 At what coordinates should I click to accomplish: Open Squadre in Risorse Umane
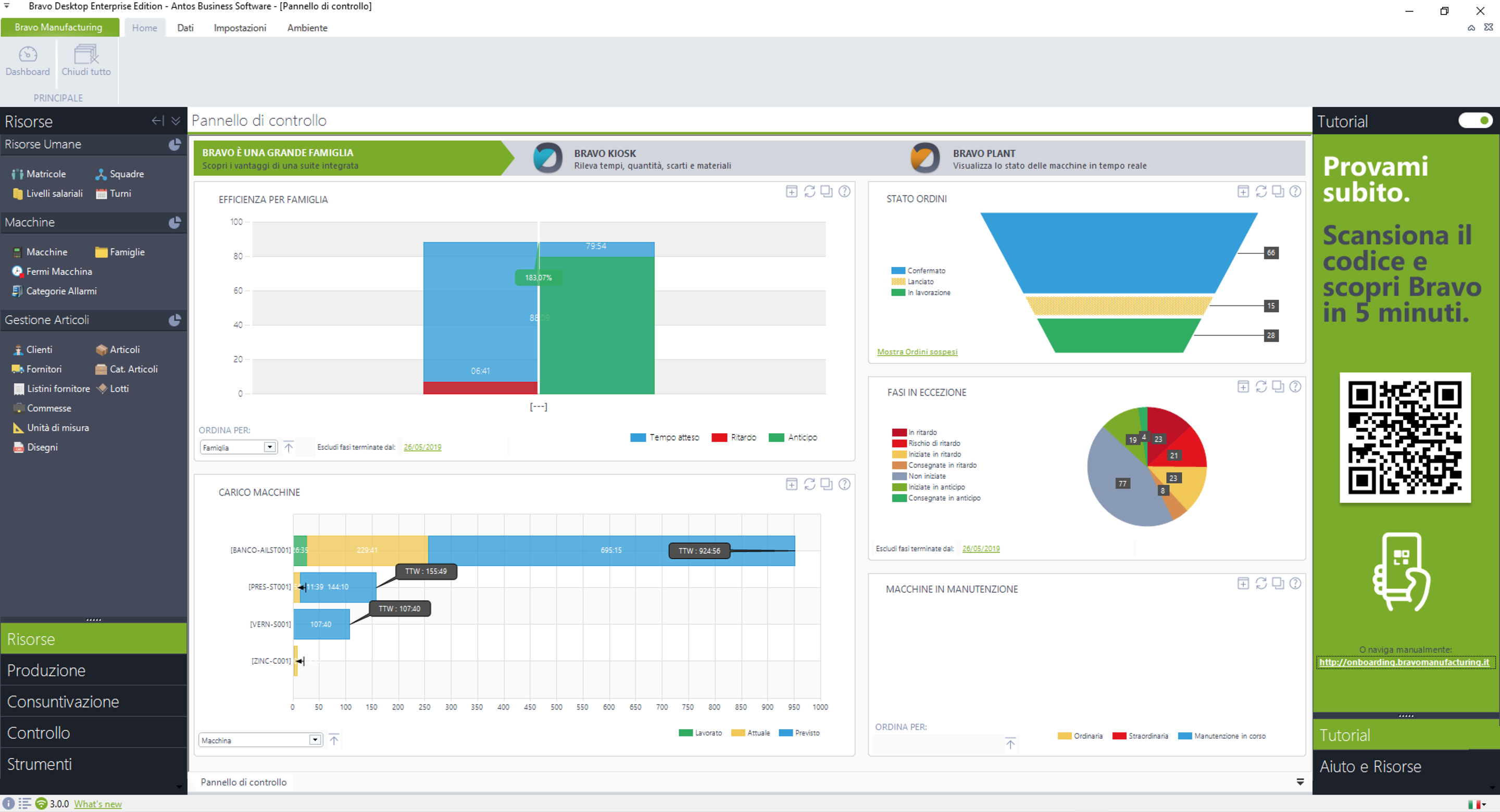(119, 173)
